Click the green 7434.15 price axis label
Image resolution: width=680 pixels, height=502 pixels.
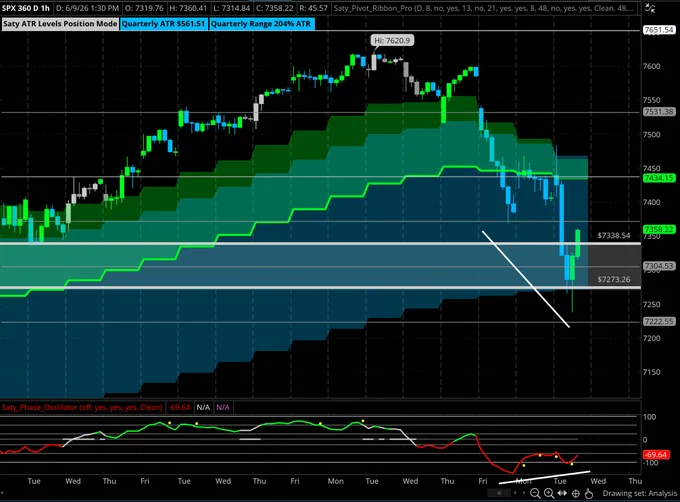tap(659, 178)
